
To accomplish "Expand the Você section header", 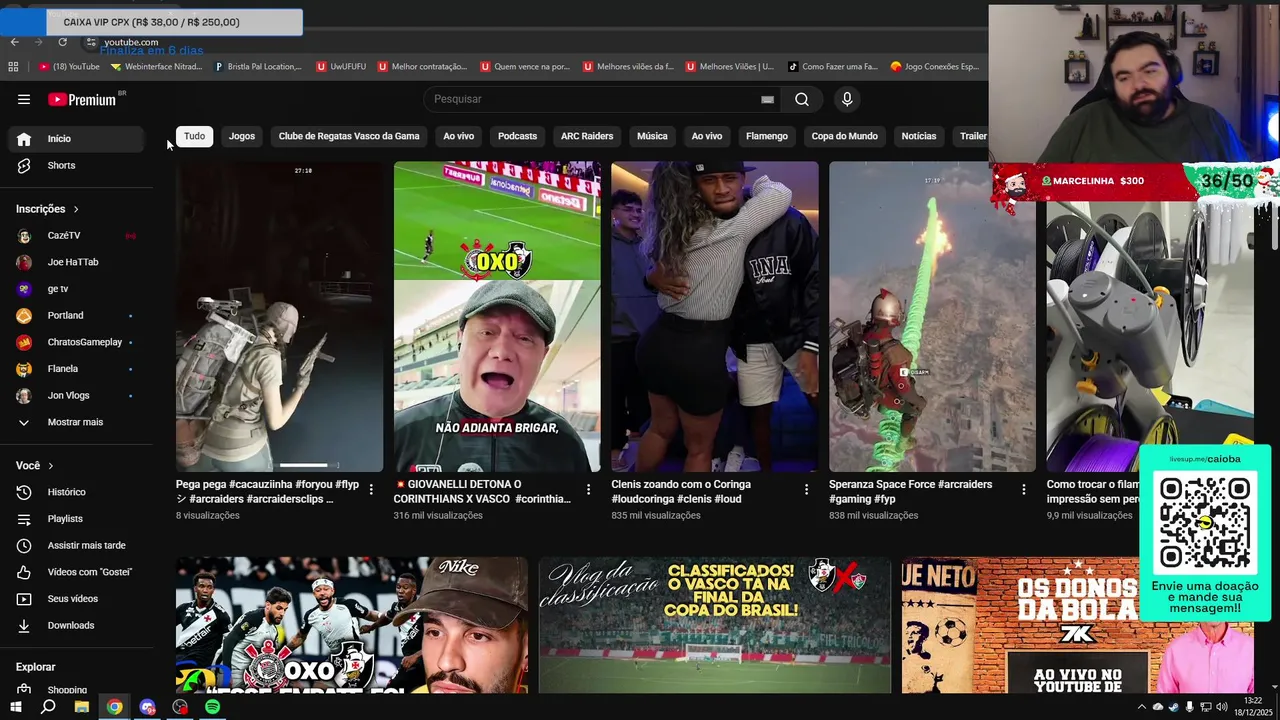I will 35,466.
